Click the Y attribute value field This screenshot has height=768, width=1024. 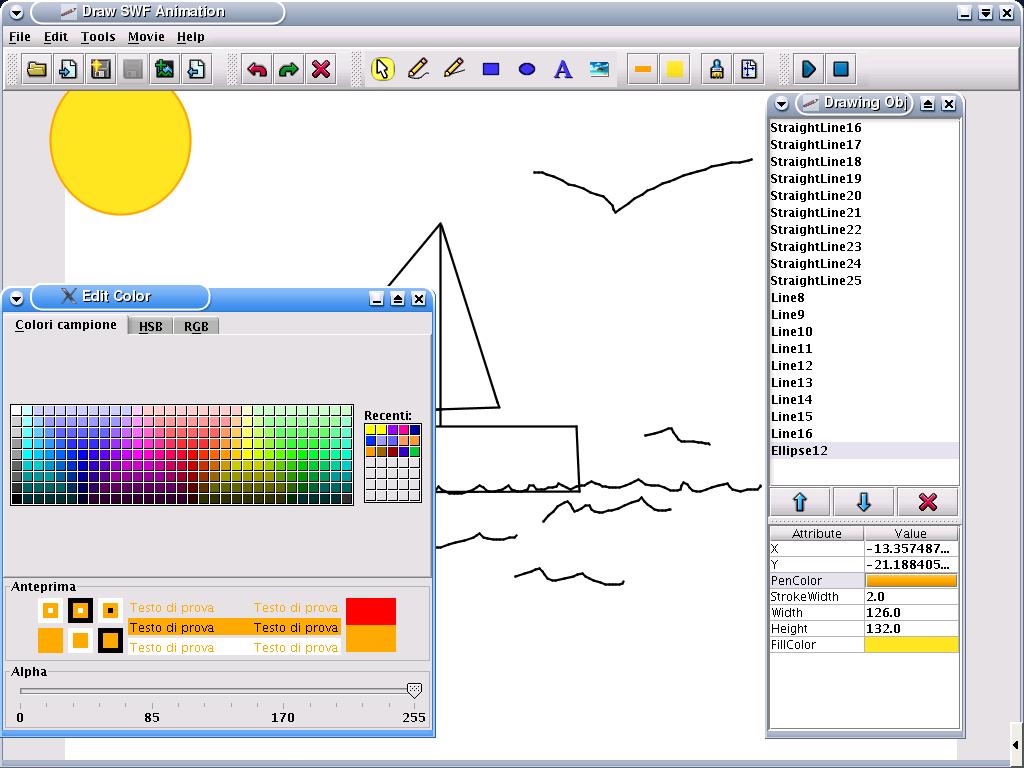pyautogui.click(x=911, y=564)
